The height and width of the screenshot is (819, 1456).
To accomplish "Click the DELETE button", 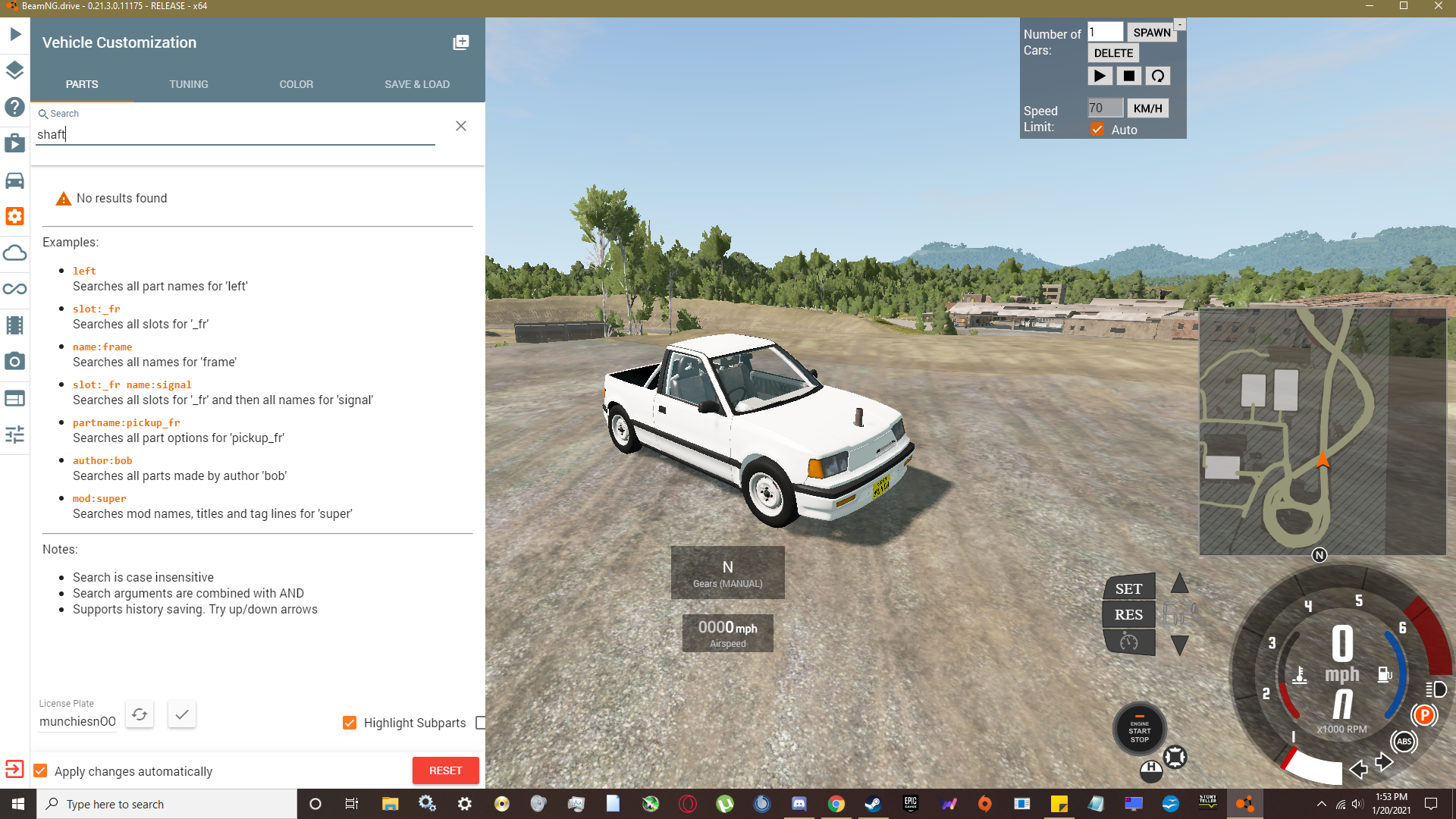I will tap(1113, 53).
